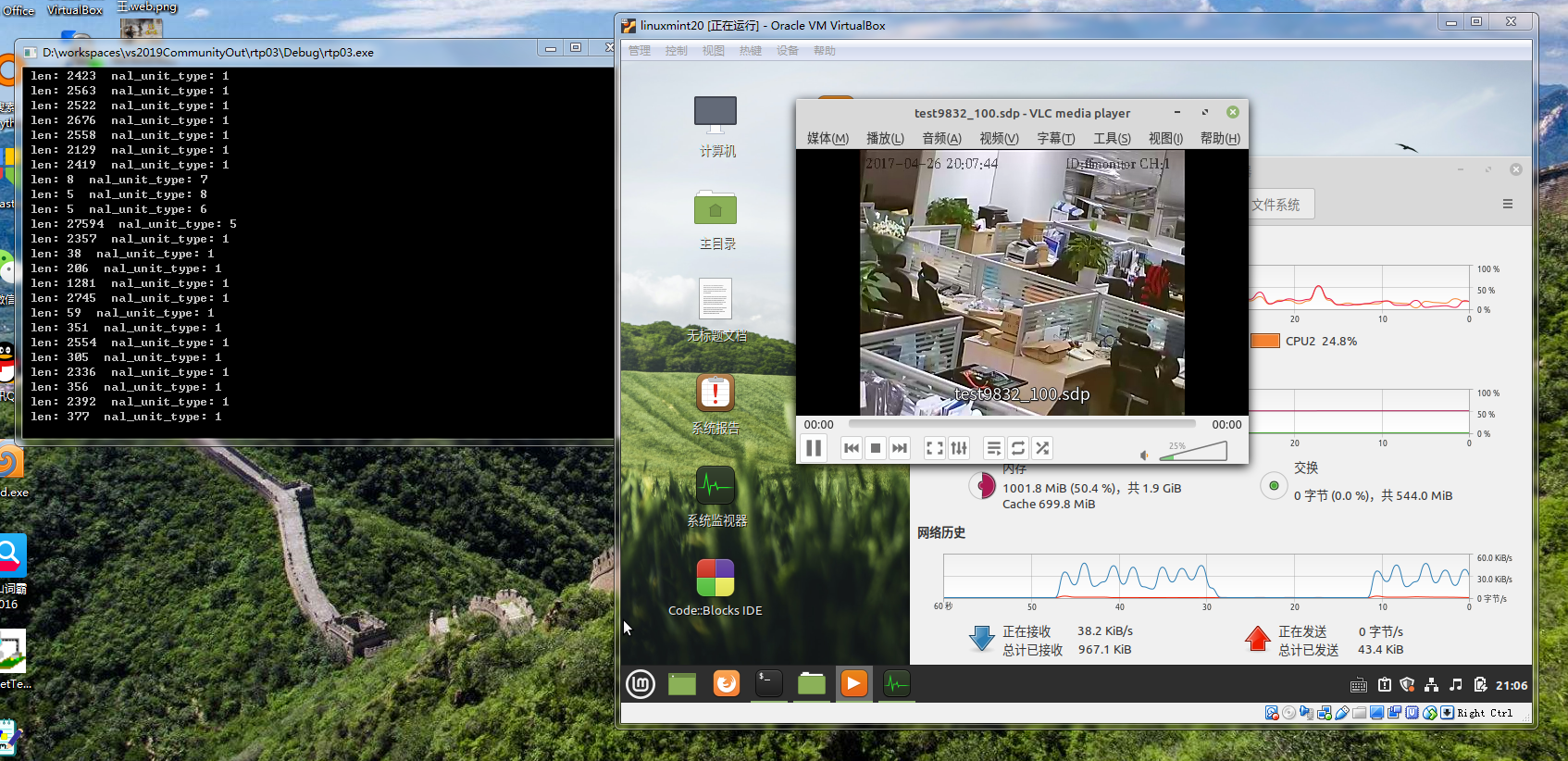This screenshot has height=761, width=1568.
Task: Open on-screen keyboard tray icon
Action: [x=1359, y=685]
